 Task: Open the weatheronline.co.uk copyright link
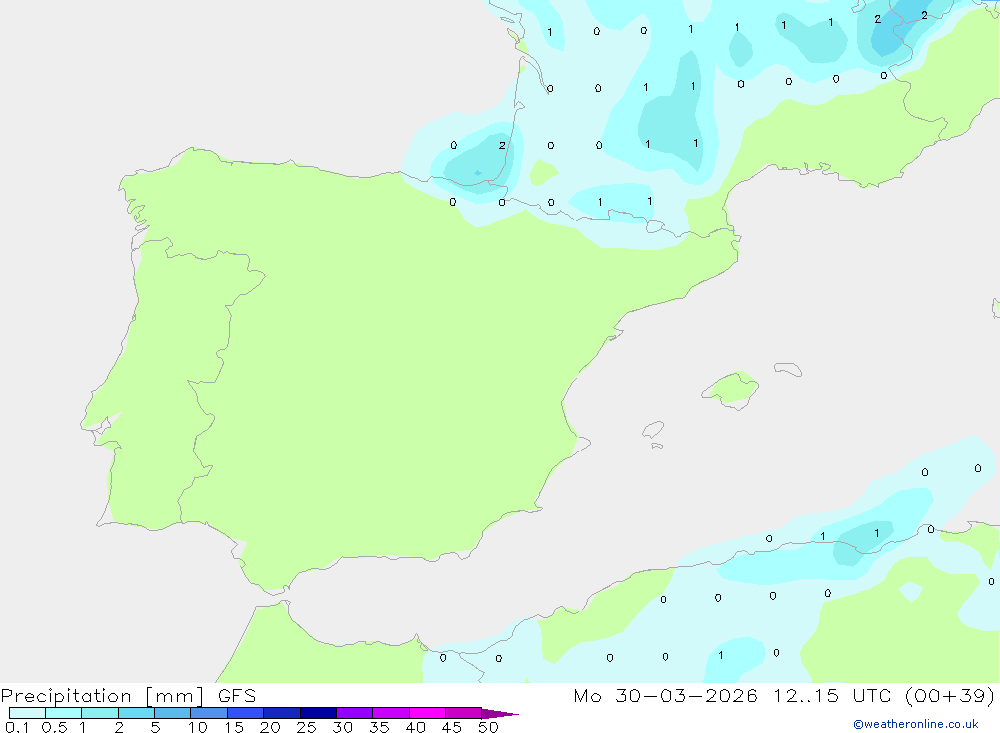point(916,724)
